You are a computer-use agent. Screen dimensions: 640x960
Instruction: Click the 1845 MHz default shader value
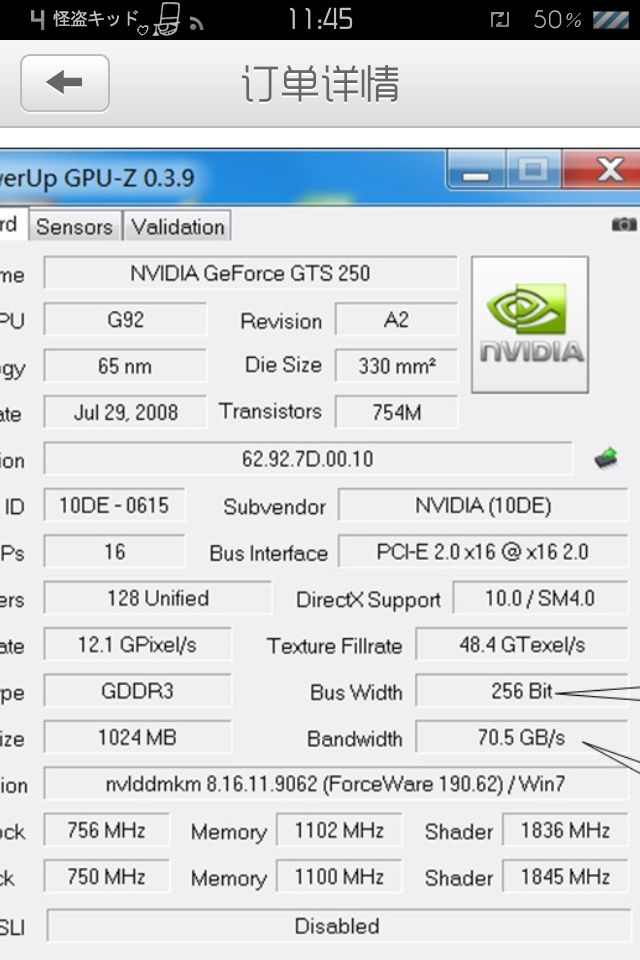565,877
